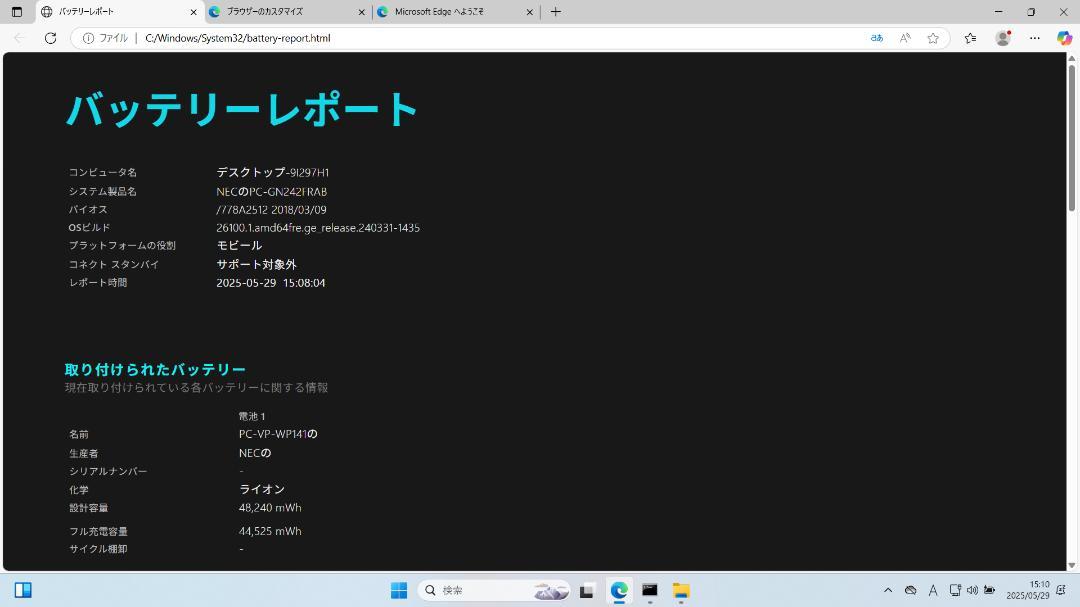
Task: Close the ブラウザーのカスタマイズ tab
Action: [362, 12]
